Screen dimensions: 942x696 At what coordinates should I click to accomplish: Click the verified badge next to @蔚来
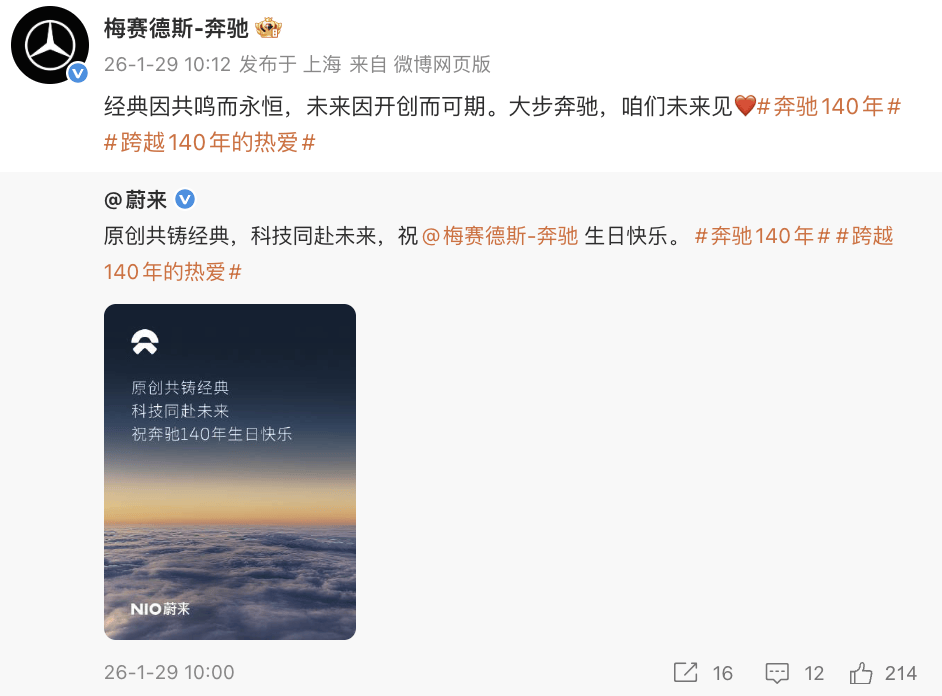tap(185, 199)
